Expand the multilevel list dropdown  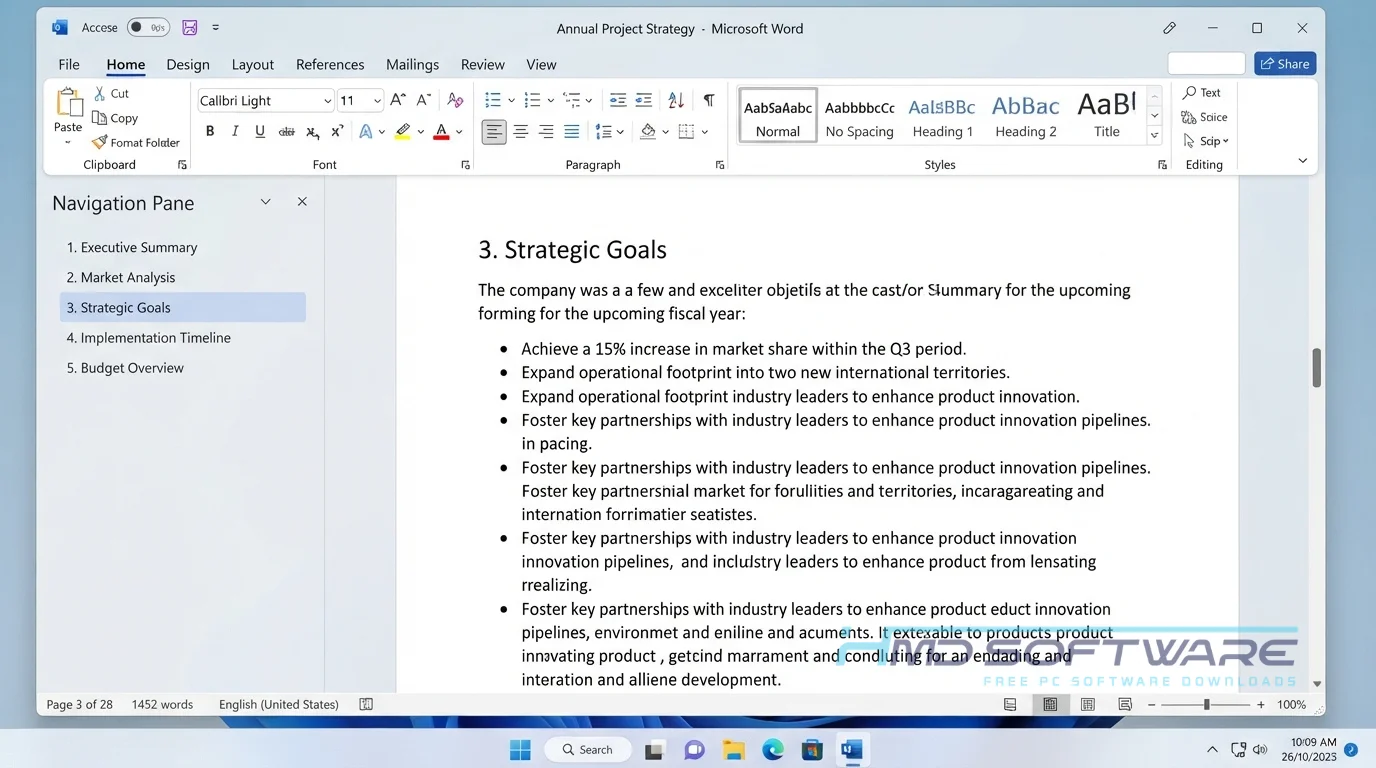[x=589, y=100]
